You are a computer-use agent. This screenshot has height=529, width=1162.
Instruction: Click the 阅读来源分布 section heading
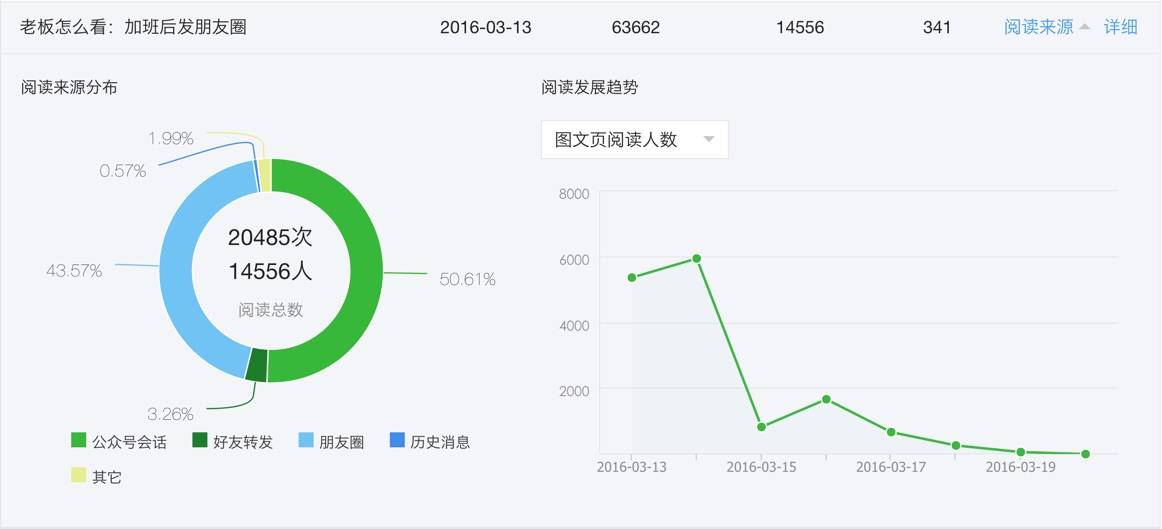click(69, 87)
